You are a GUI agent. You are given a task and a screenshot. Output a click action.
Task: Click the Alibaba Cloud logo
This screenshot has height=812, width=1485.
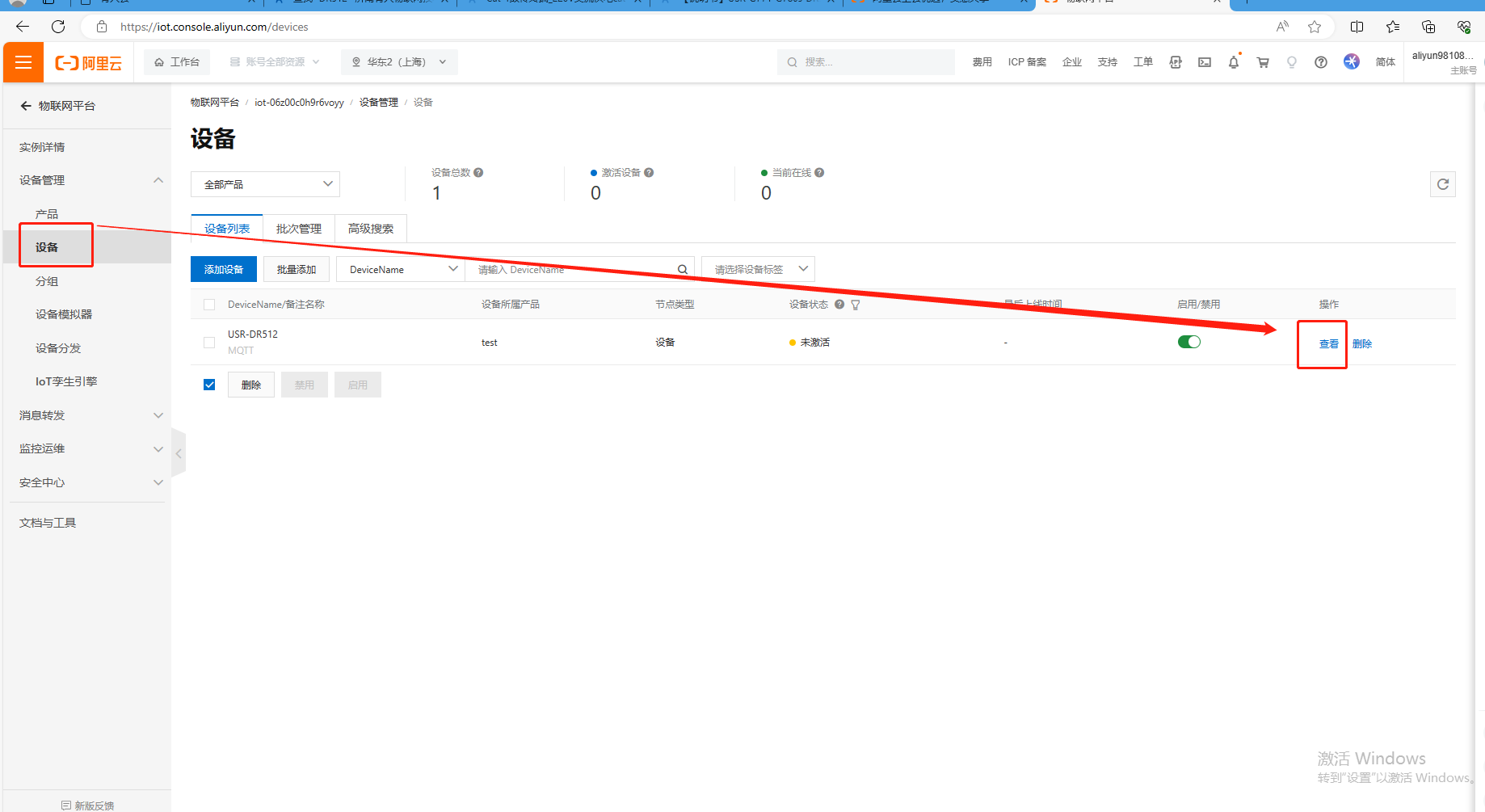coord(88,63)
